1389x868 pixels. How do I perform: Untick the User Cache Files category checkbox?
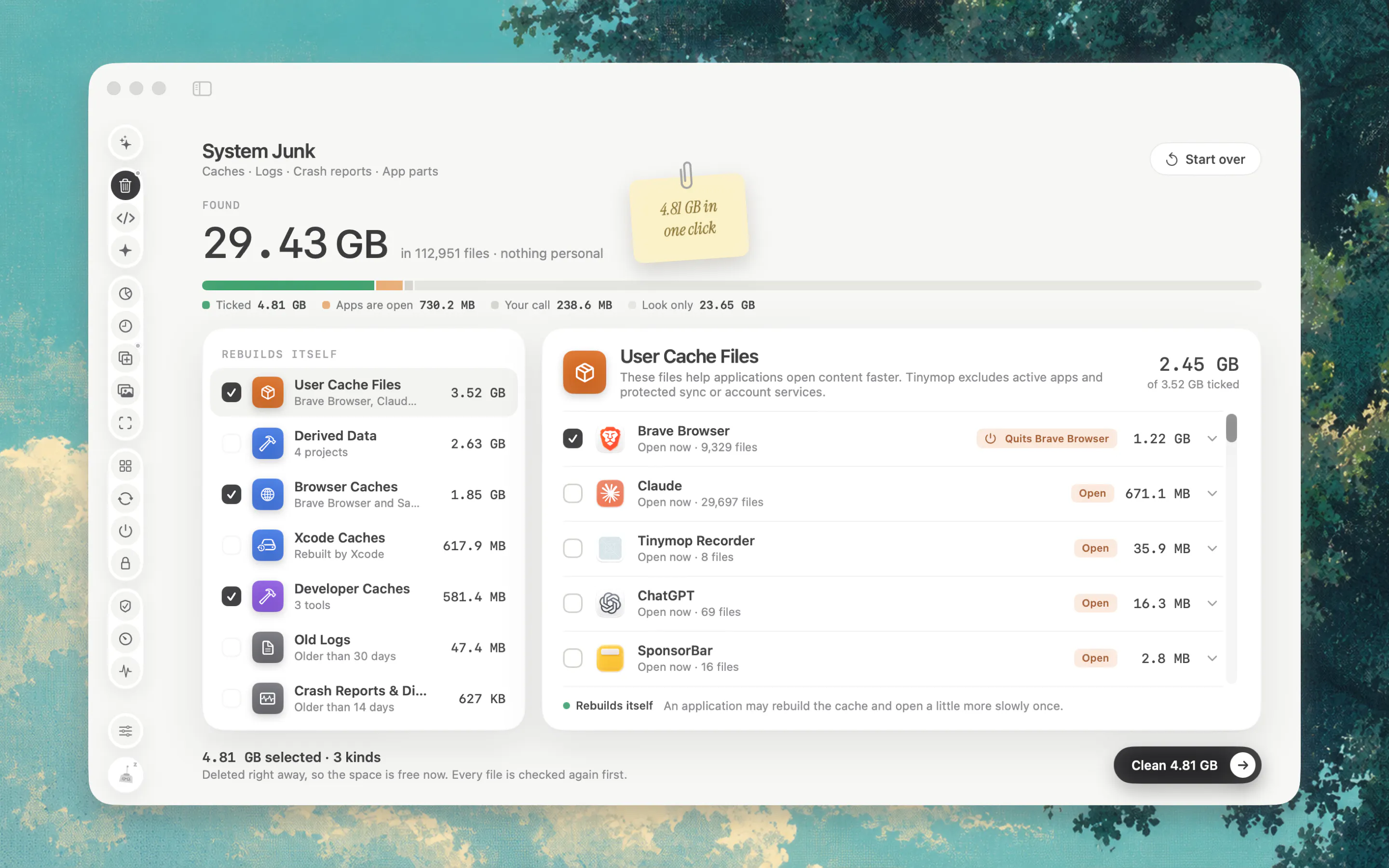click(231, 393)
